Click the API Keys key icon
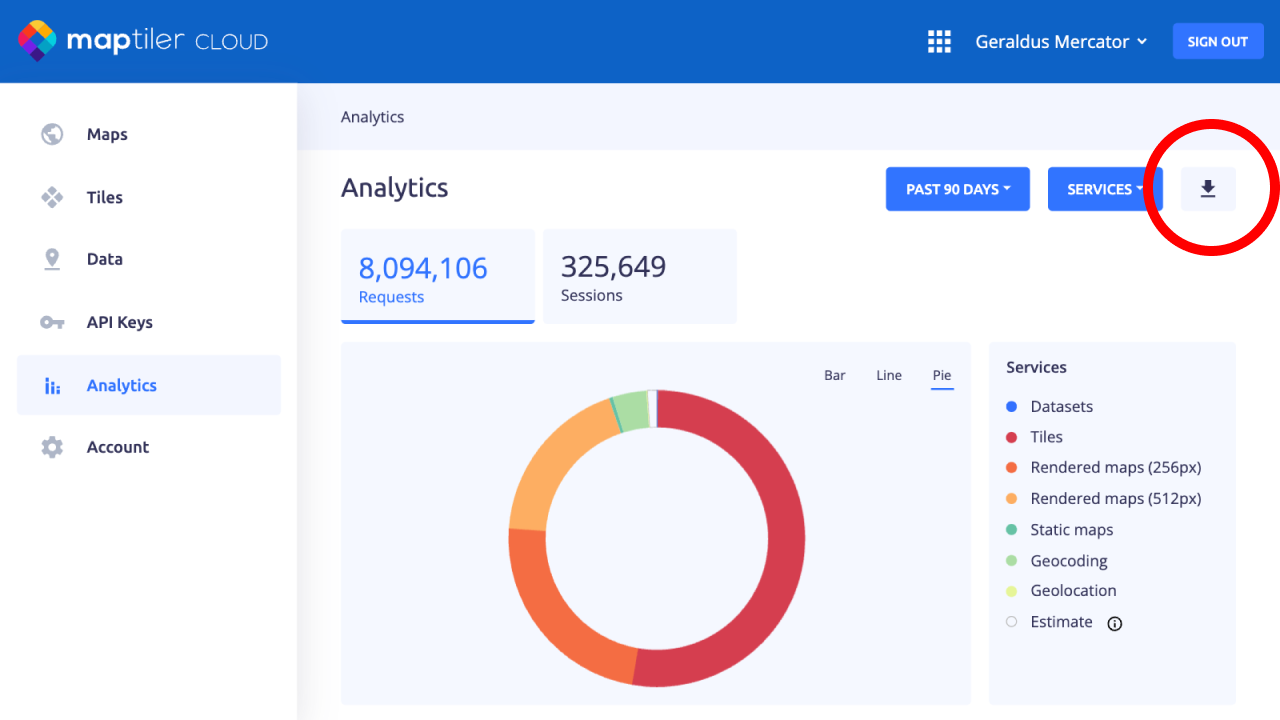The width and height of the screenshot is (1280, 720). tap(52, 322)
